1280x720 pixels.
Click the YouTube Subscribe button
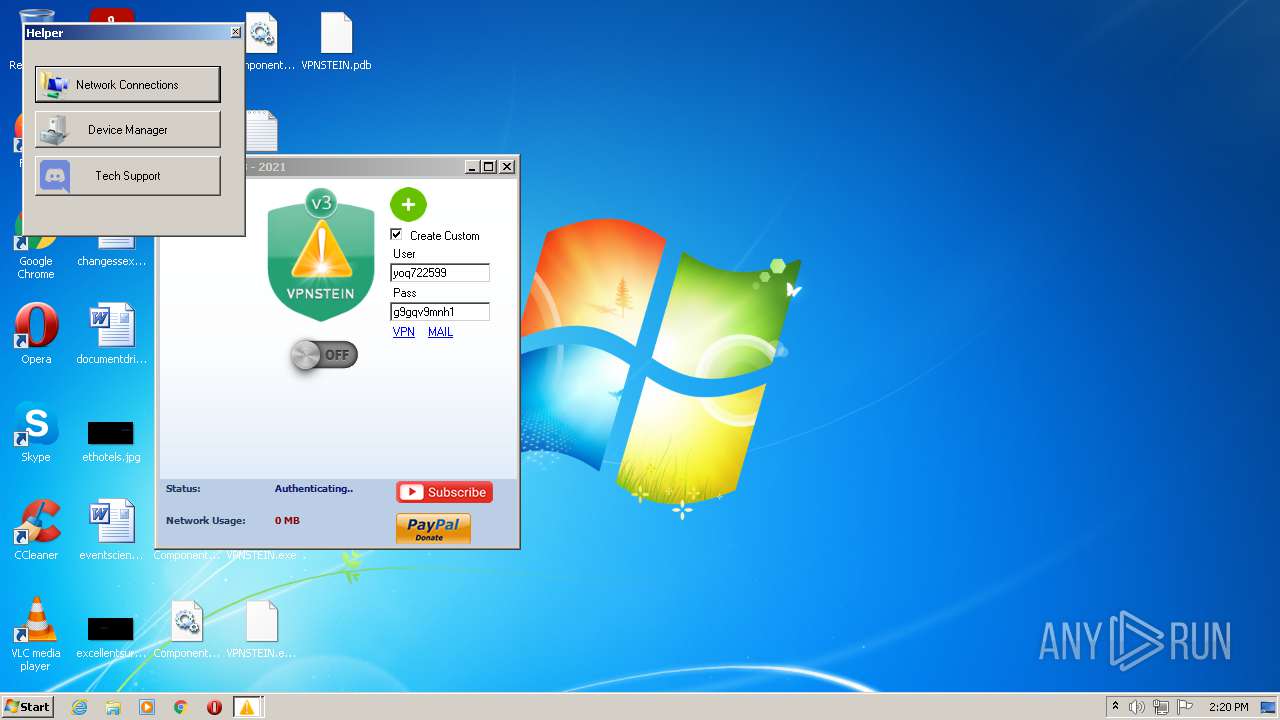(444, 492)
